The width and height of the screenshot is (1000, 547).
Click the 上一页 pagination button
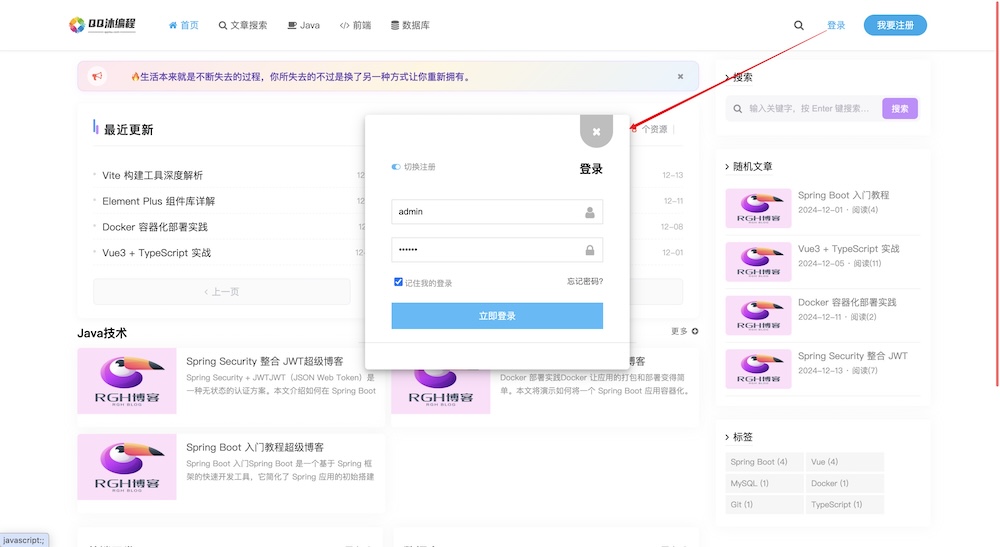[221, 292]
